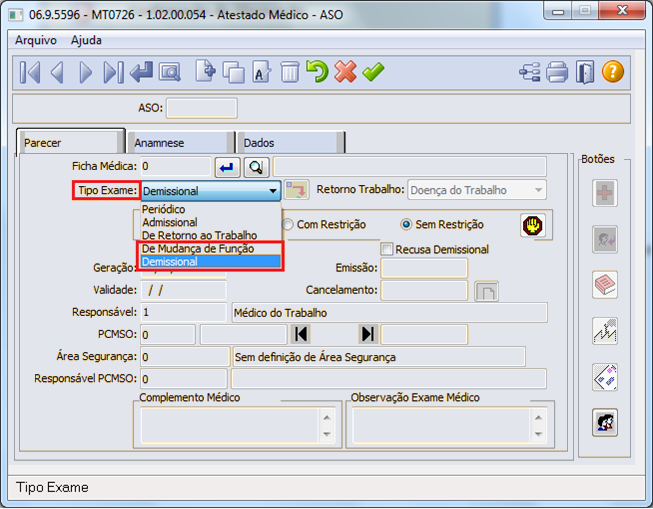653x509 pixels.
Task: Click the PCMSO code field
Action: (168, 334)
